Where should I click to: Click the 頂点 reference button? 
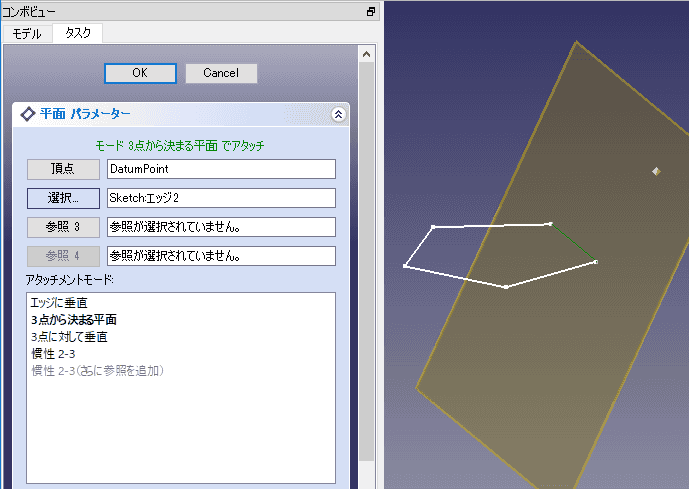coord(63,169)
